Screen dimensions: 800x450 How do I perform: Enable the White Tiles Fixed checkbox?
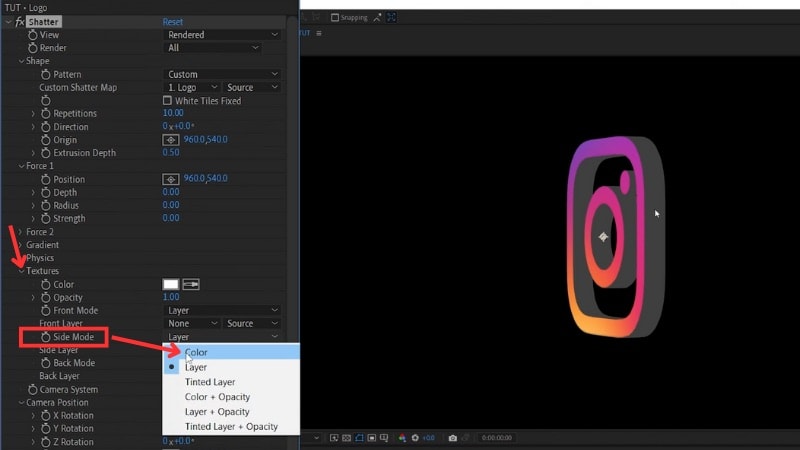click(x=167, y=101)
